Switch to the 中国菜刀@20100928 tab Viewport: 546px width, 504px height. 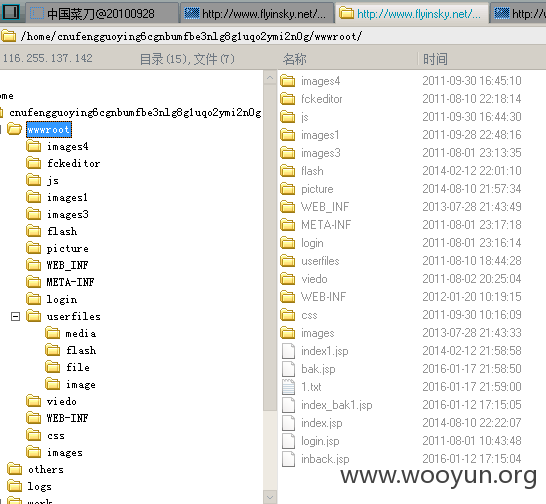point(102,13)
